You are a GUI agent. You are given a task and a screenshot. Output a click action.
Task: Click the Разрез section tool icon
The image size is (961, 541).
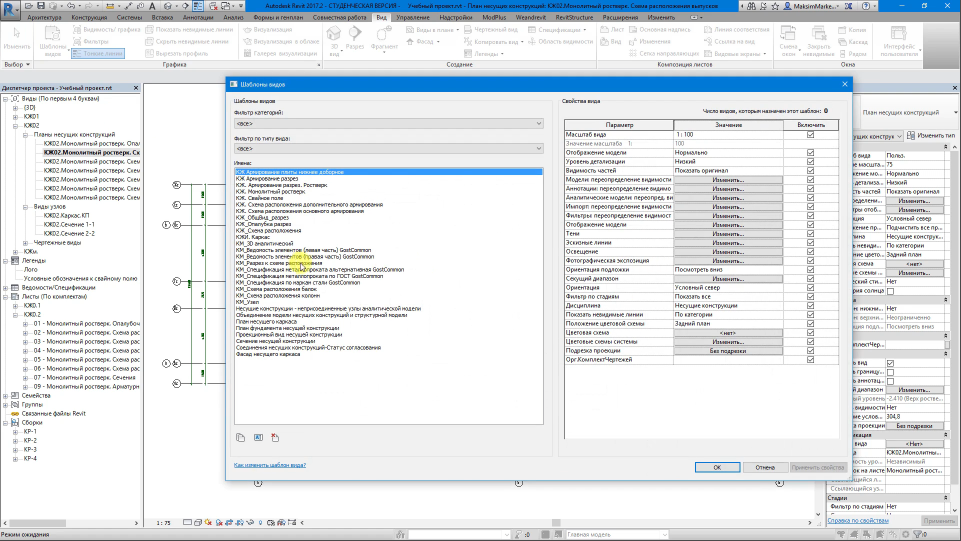tap(355, 33)
